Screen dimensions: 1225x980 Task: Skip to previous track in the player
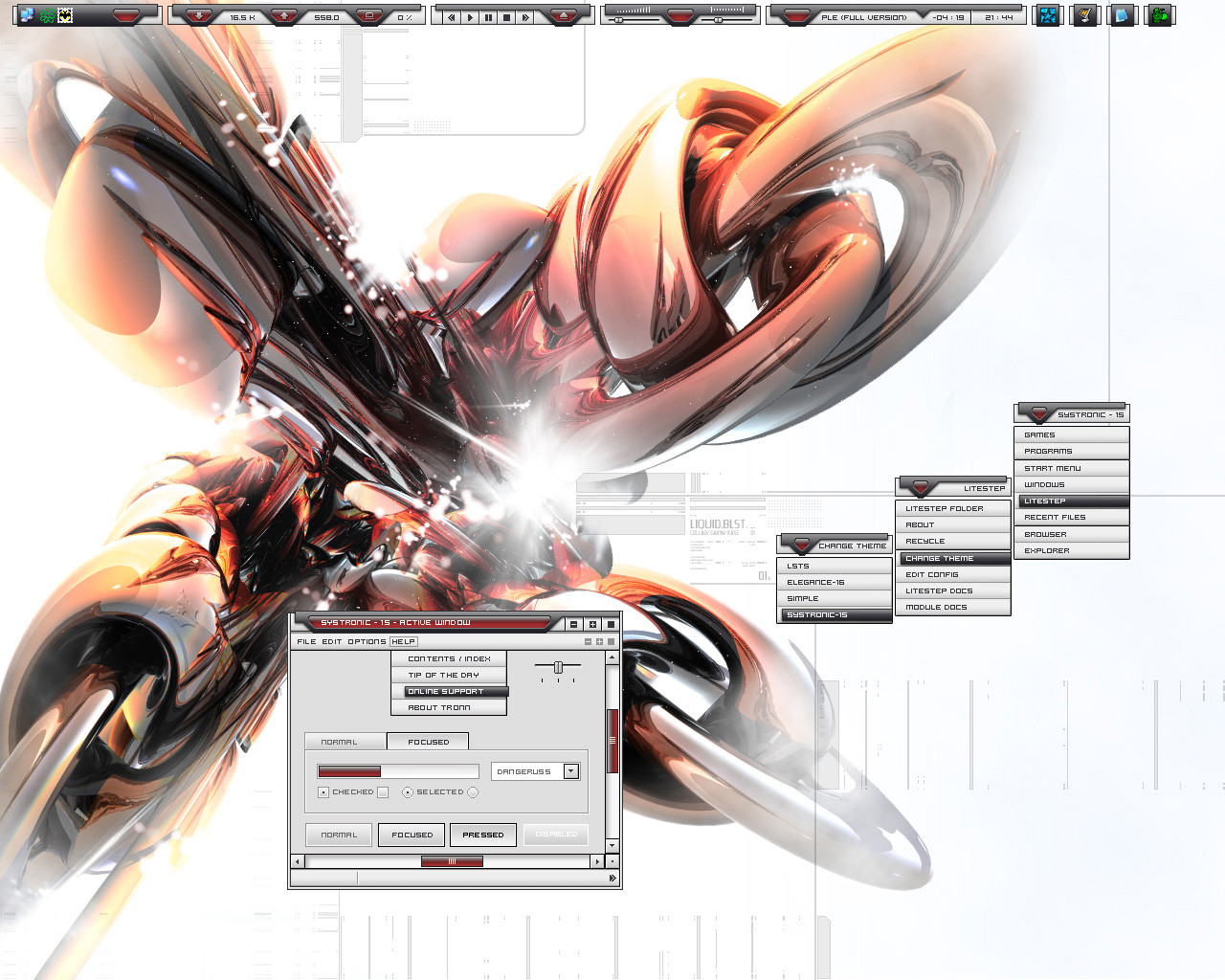(452, 17)
